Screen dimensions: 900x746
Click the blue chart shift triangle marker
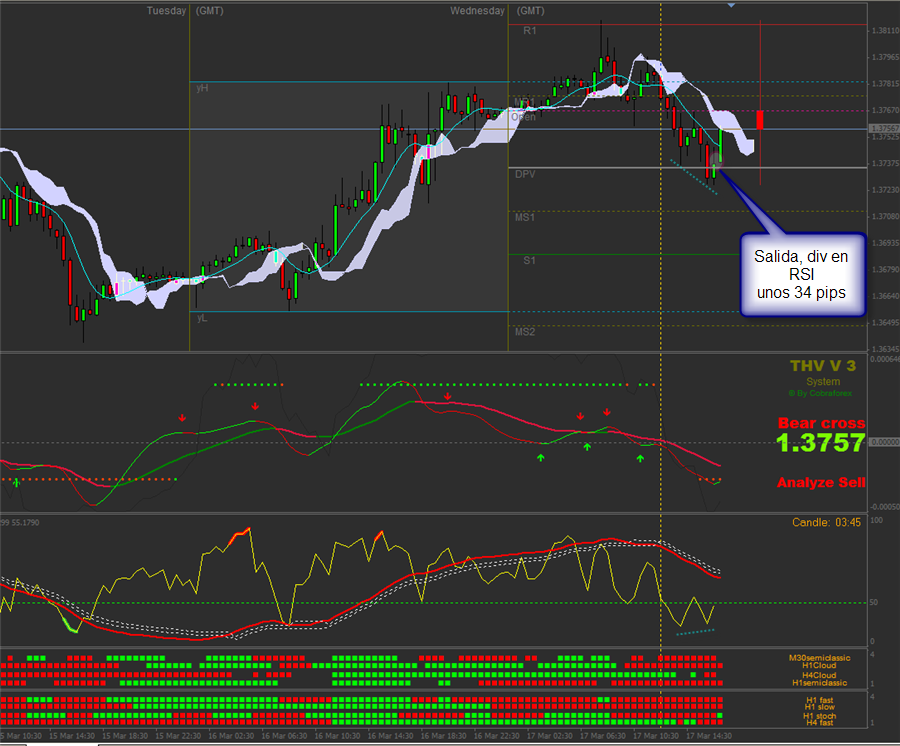(x=731, y=5)
